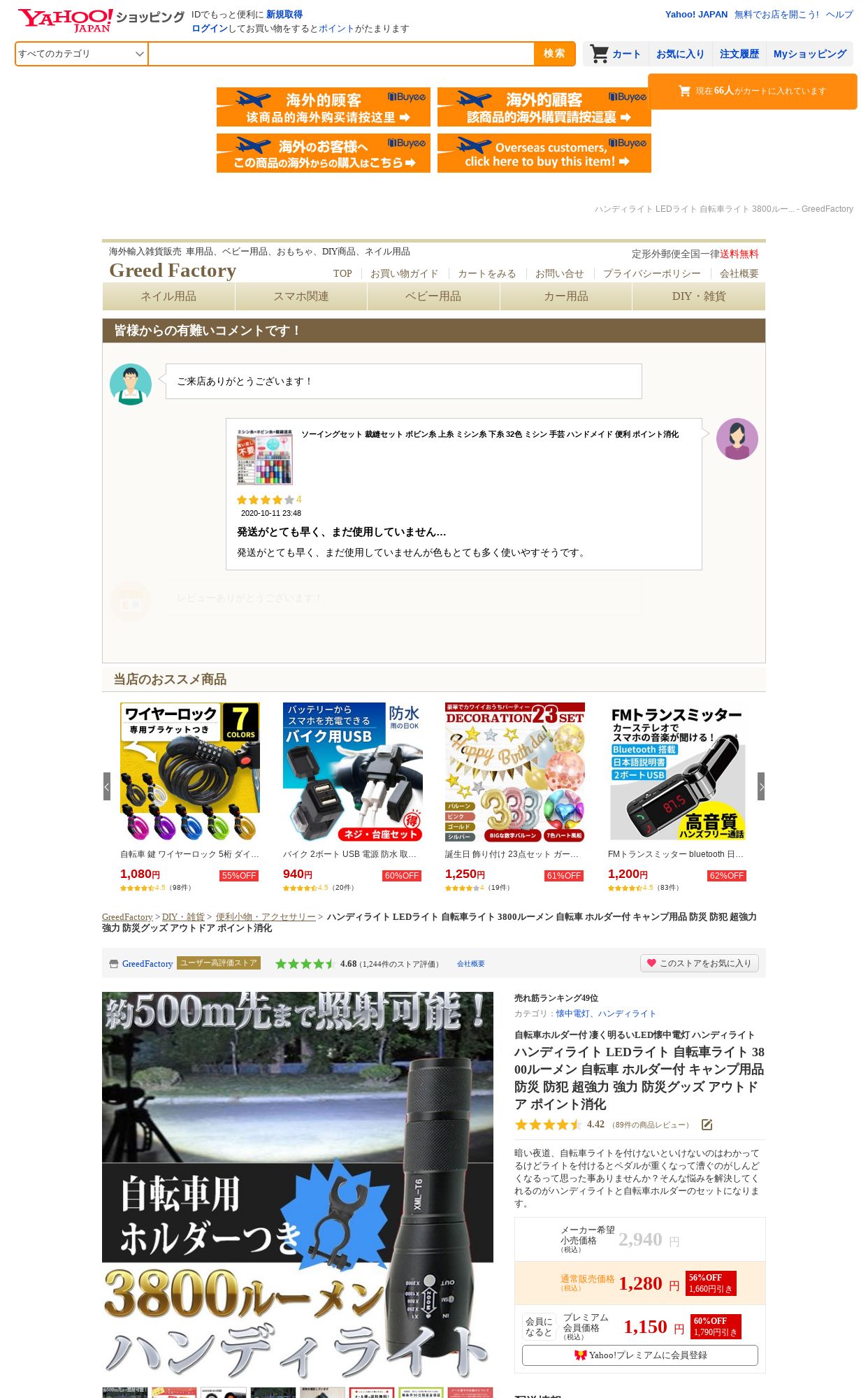Click the write-review pencil icon

pyautogui.click(x=707, y=1125)
